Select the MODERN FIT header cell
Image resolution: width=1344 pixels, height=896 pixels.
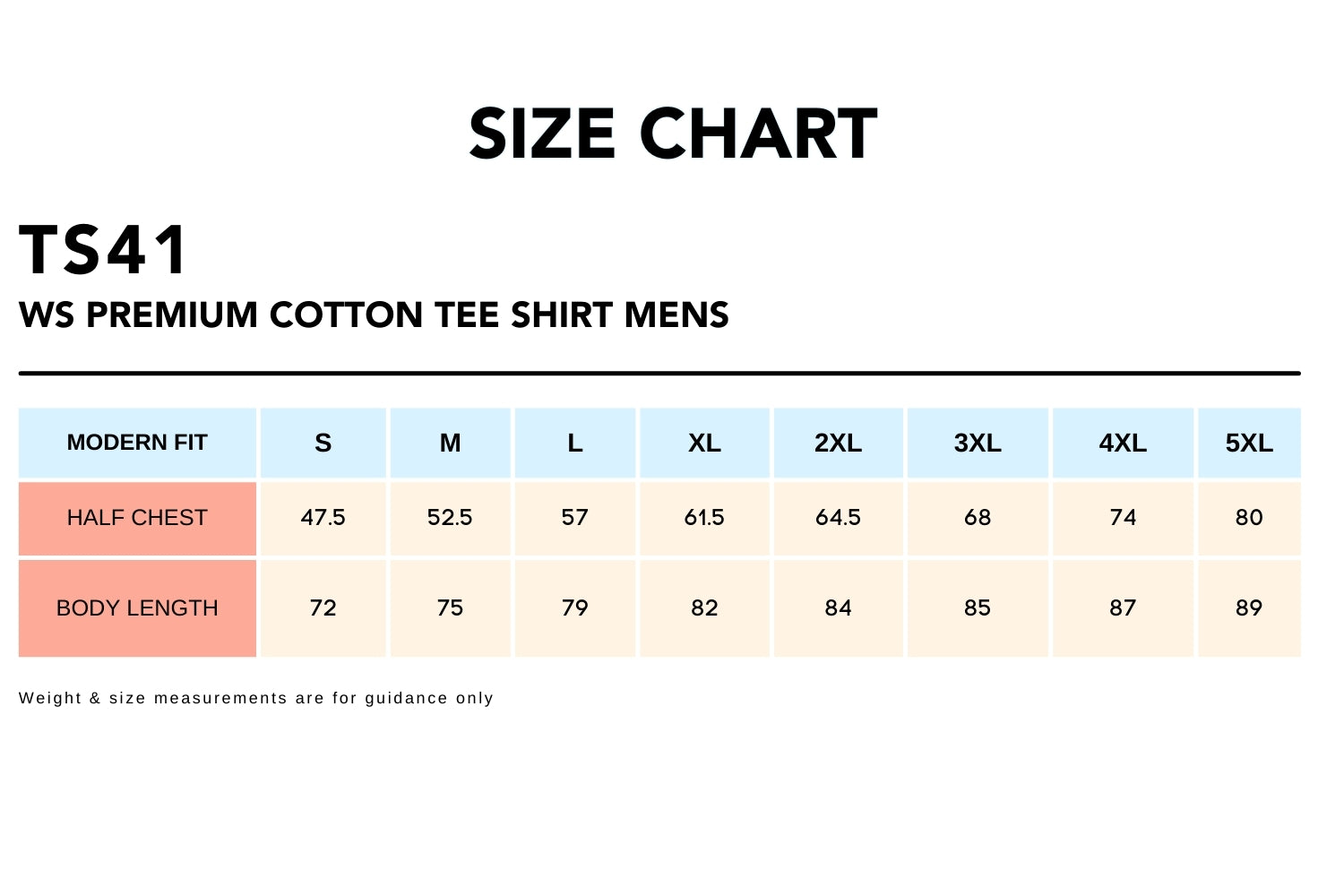(x=137, y=443)
